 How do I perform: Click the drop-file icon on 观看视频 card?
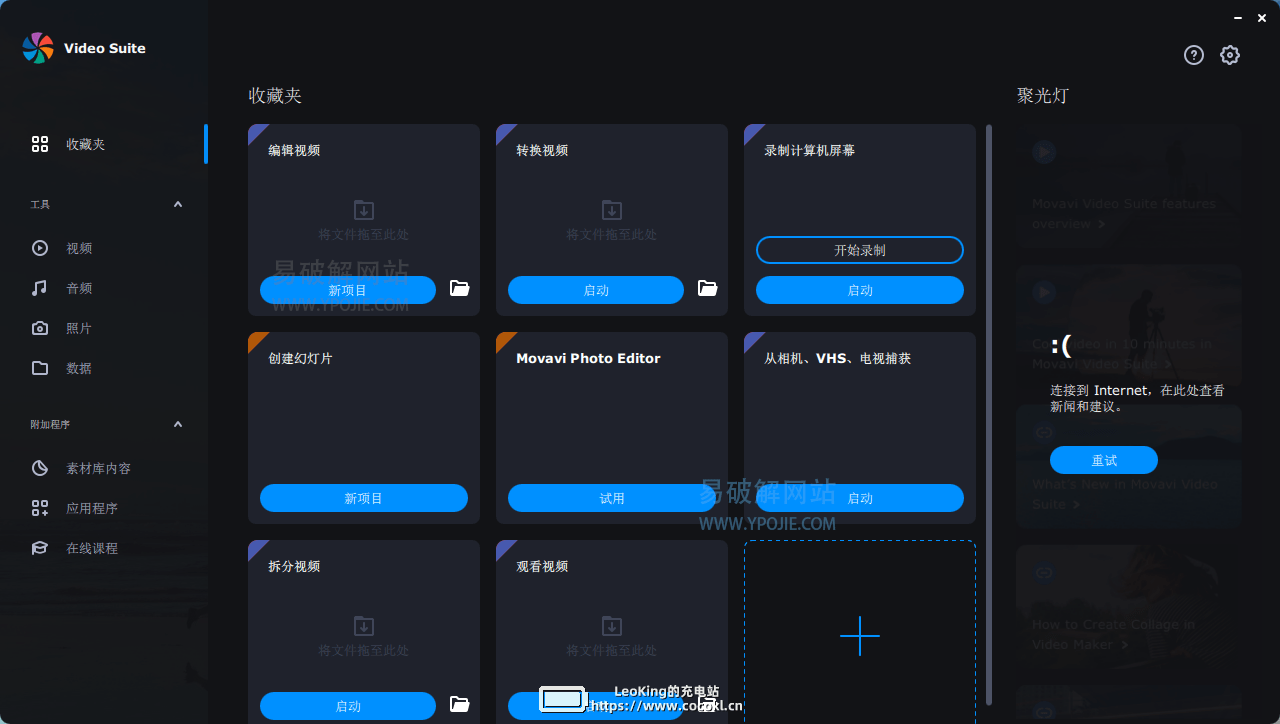coord(612,626)
